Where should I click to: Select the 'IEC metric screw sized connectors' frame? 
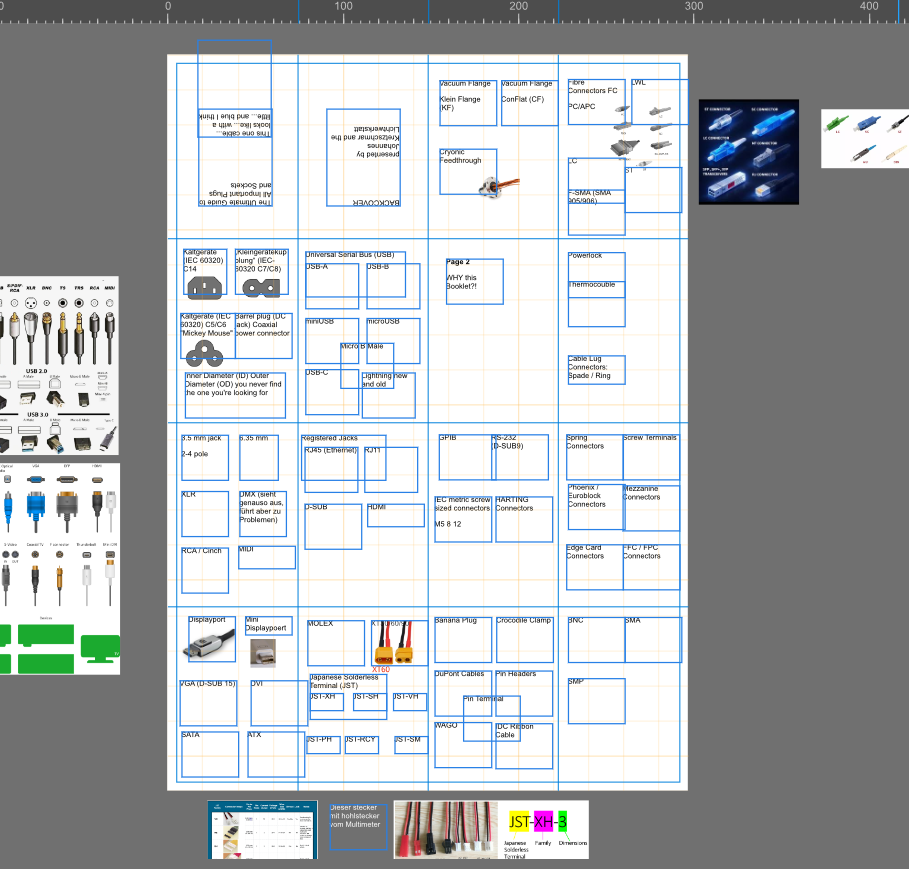[463, 519]
